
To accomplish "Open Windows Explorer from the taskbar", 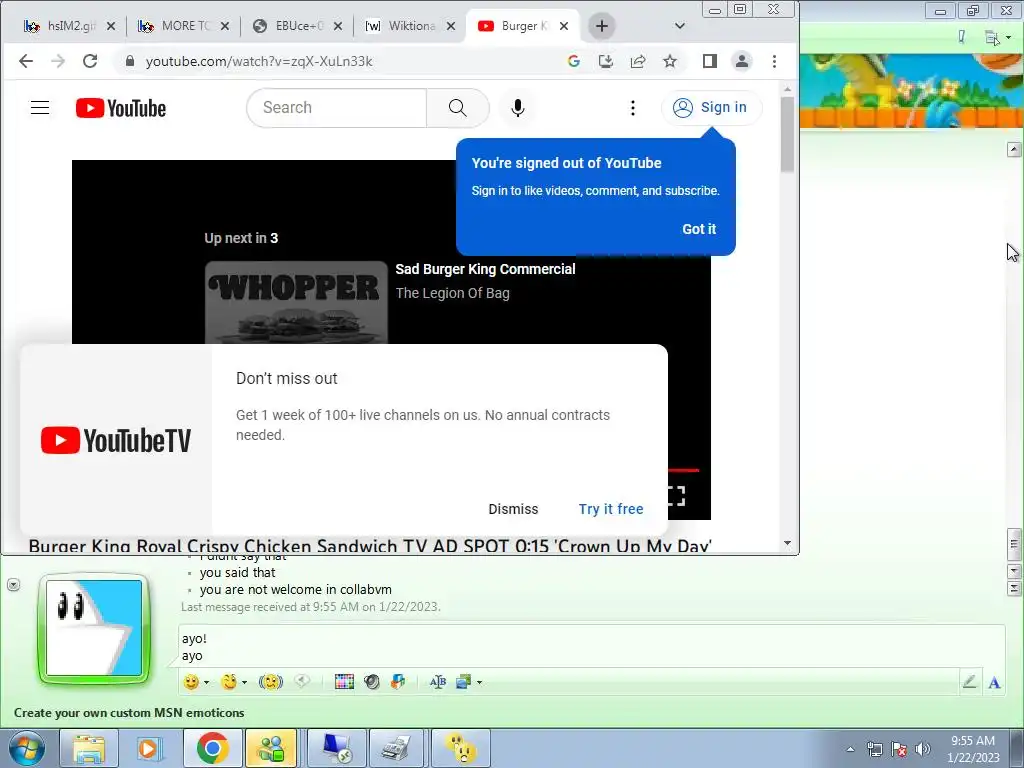I will pyautogui.click(x=89, y=748).
